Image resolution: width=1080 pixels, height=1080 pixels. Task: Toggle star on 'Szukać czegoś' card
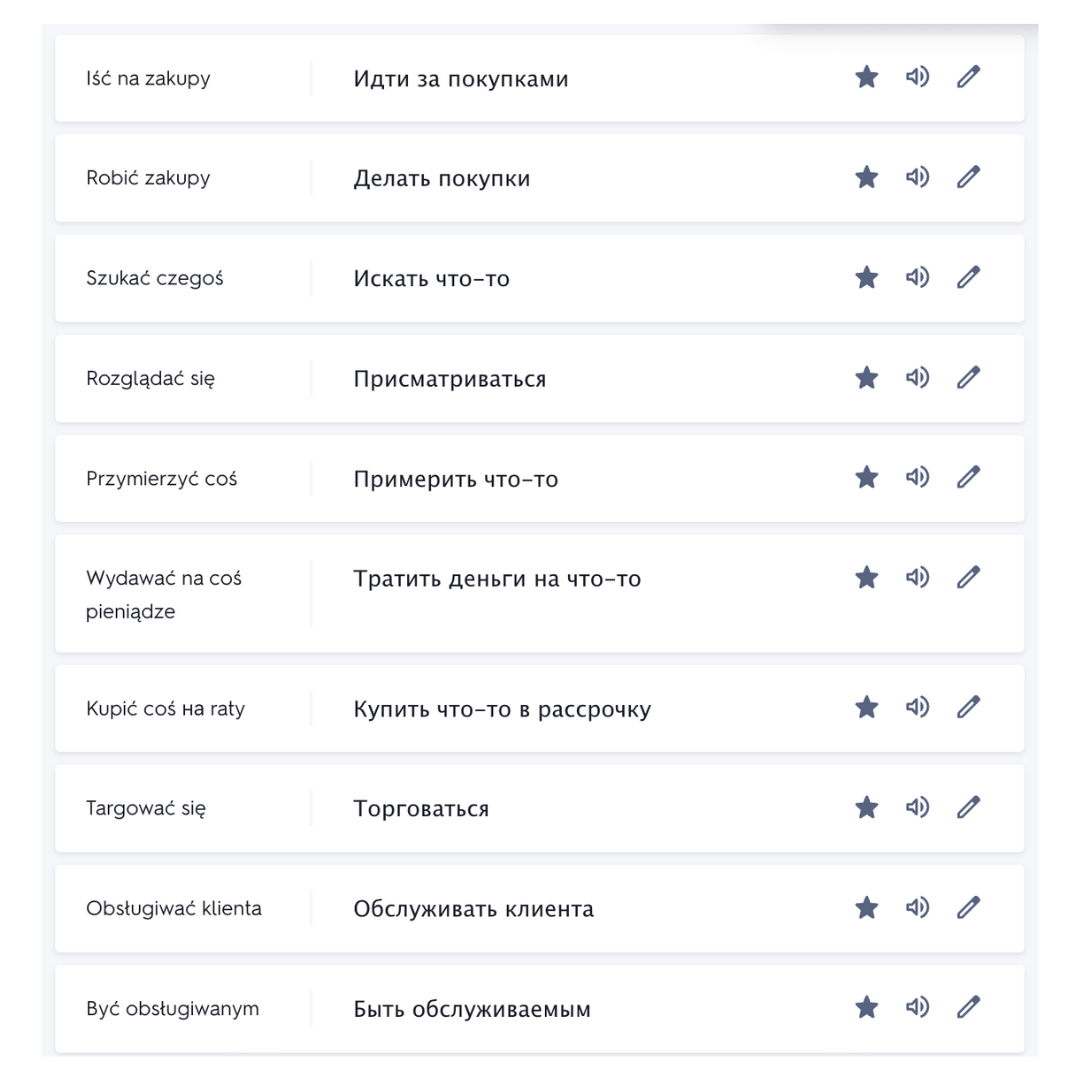pos(866,278)
